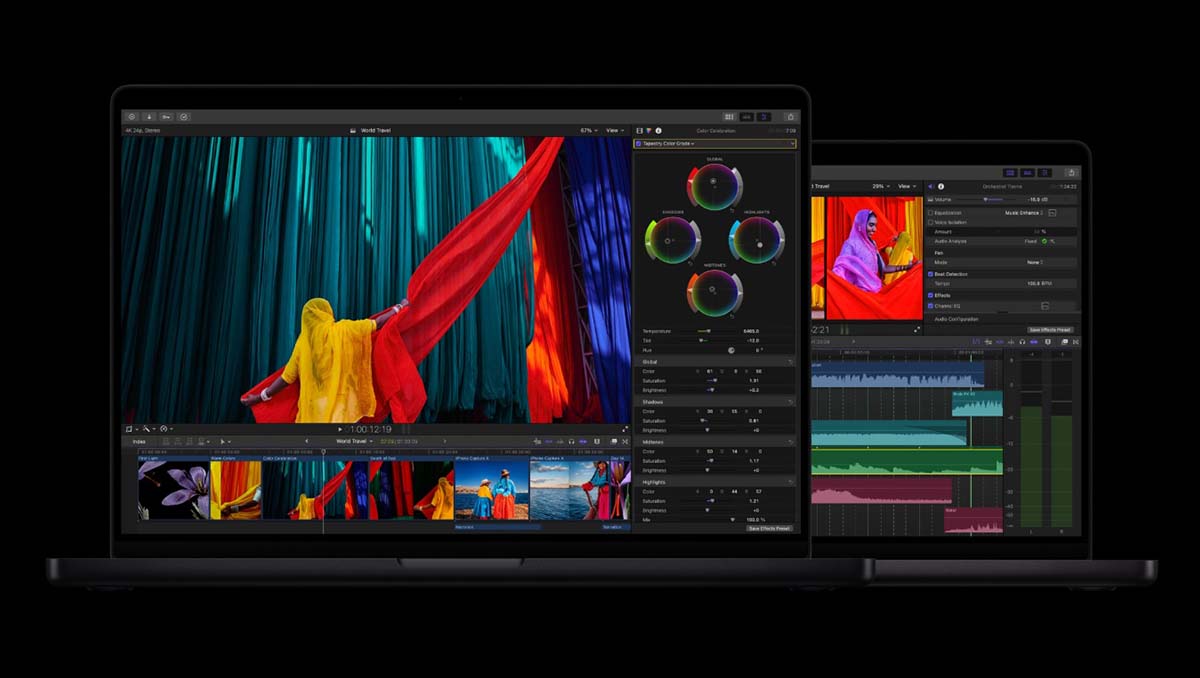
Task: Switch to the inspector workspace tab, rear laptop
Action: click(1044, 172)
